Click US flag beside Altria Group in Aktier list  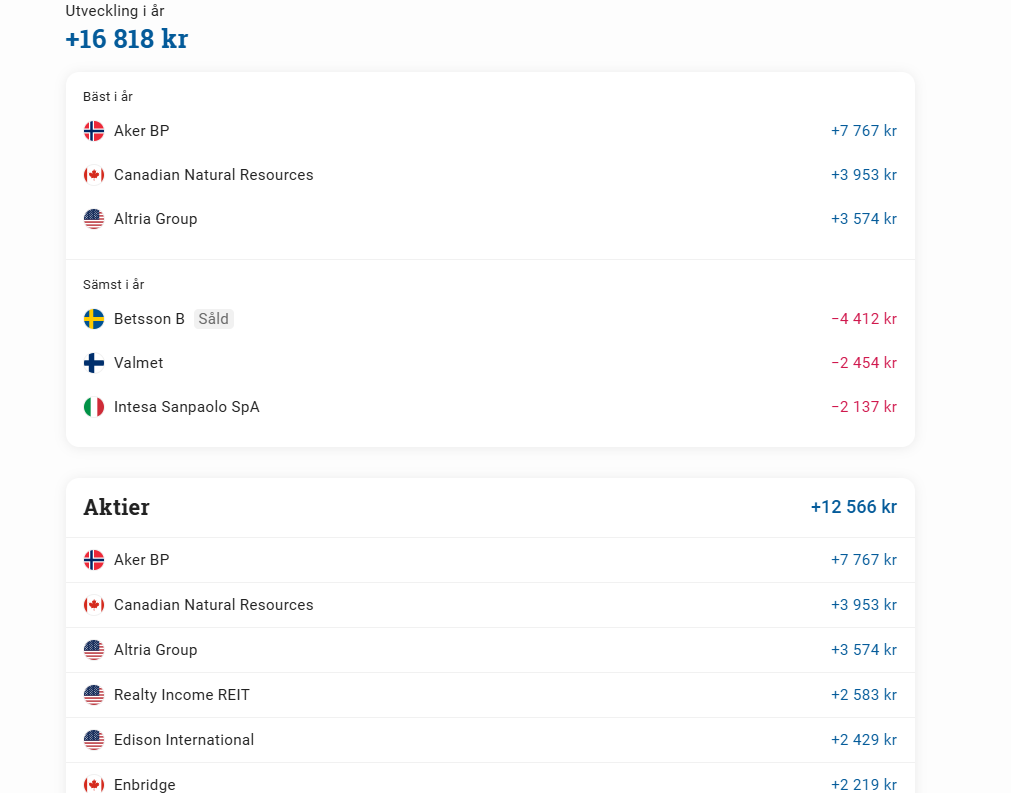[x=93, y=650]
